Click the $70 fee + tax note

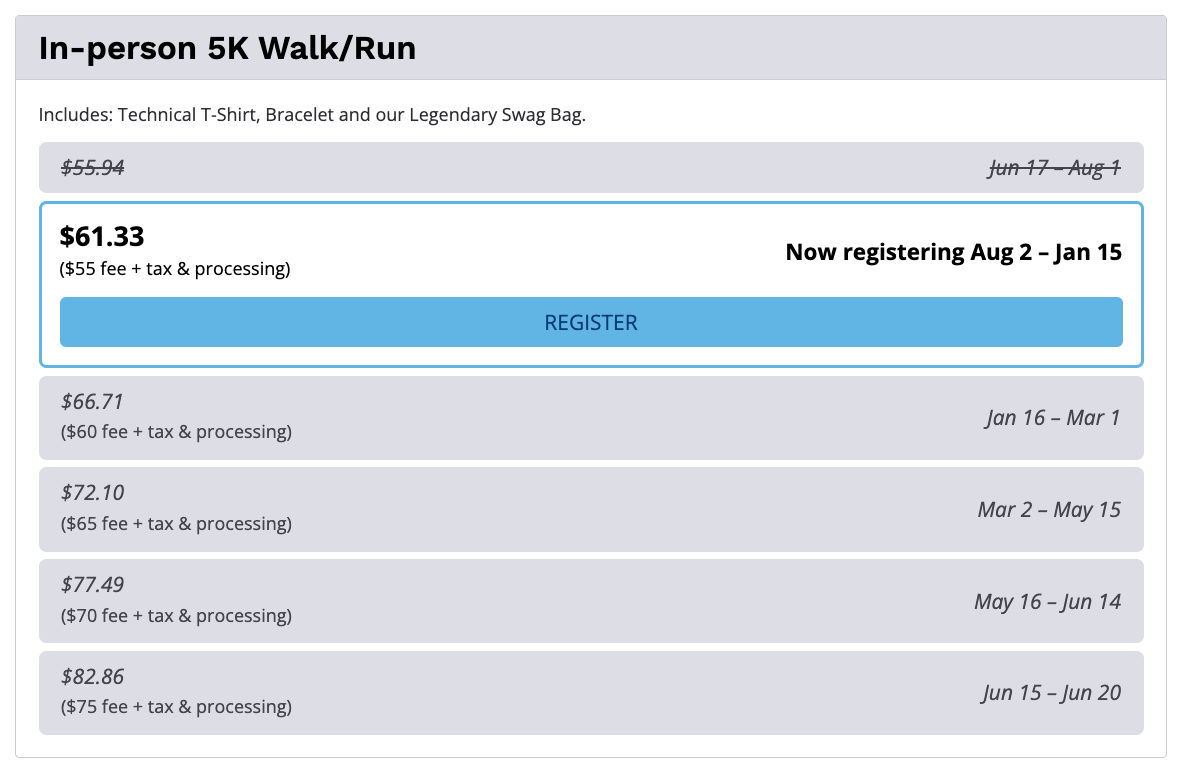click(176, 616)
